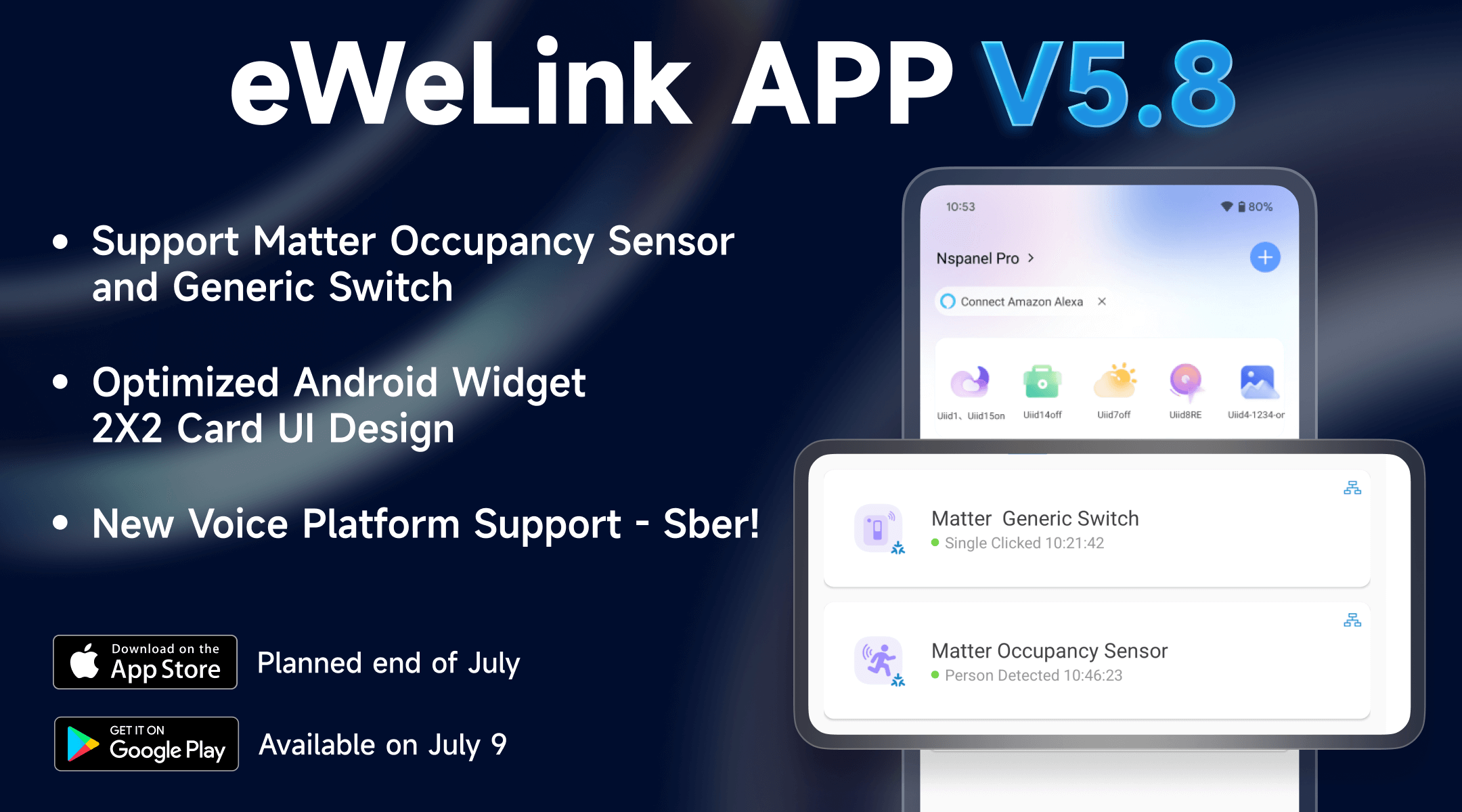Click the Matter Generic Switch icon

(x=878, y=529)
